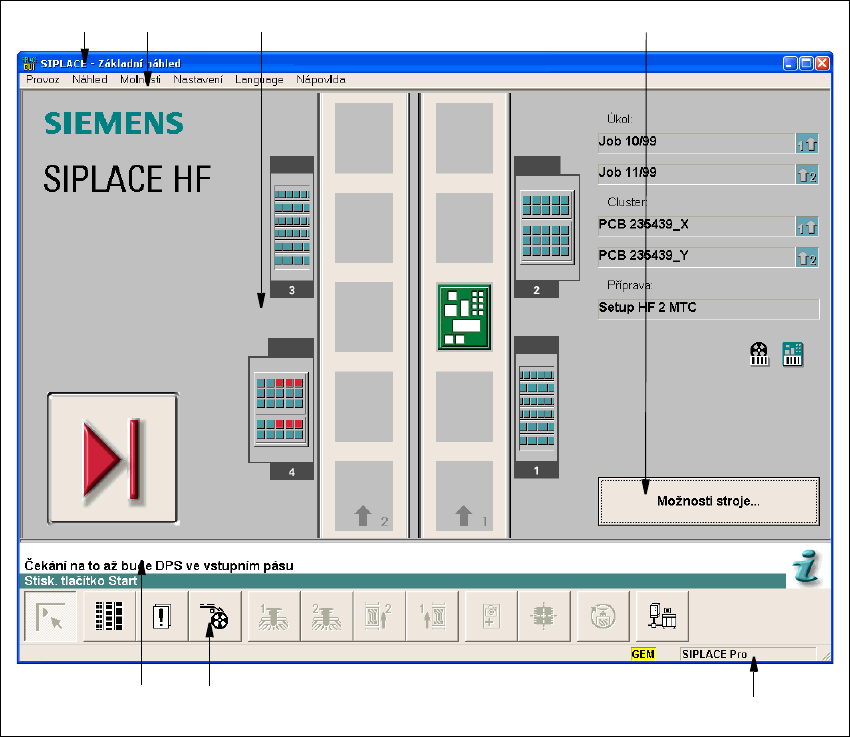
Task: Click the Čekání na DPS status message
Action: 159,566
